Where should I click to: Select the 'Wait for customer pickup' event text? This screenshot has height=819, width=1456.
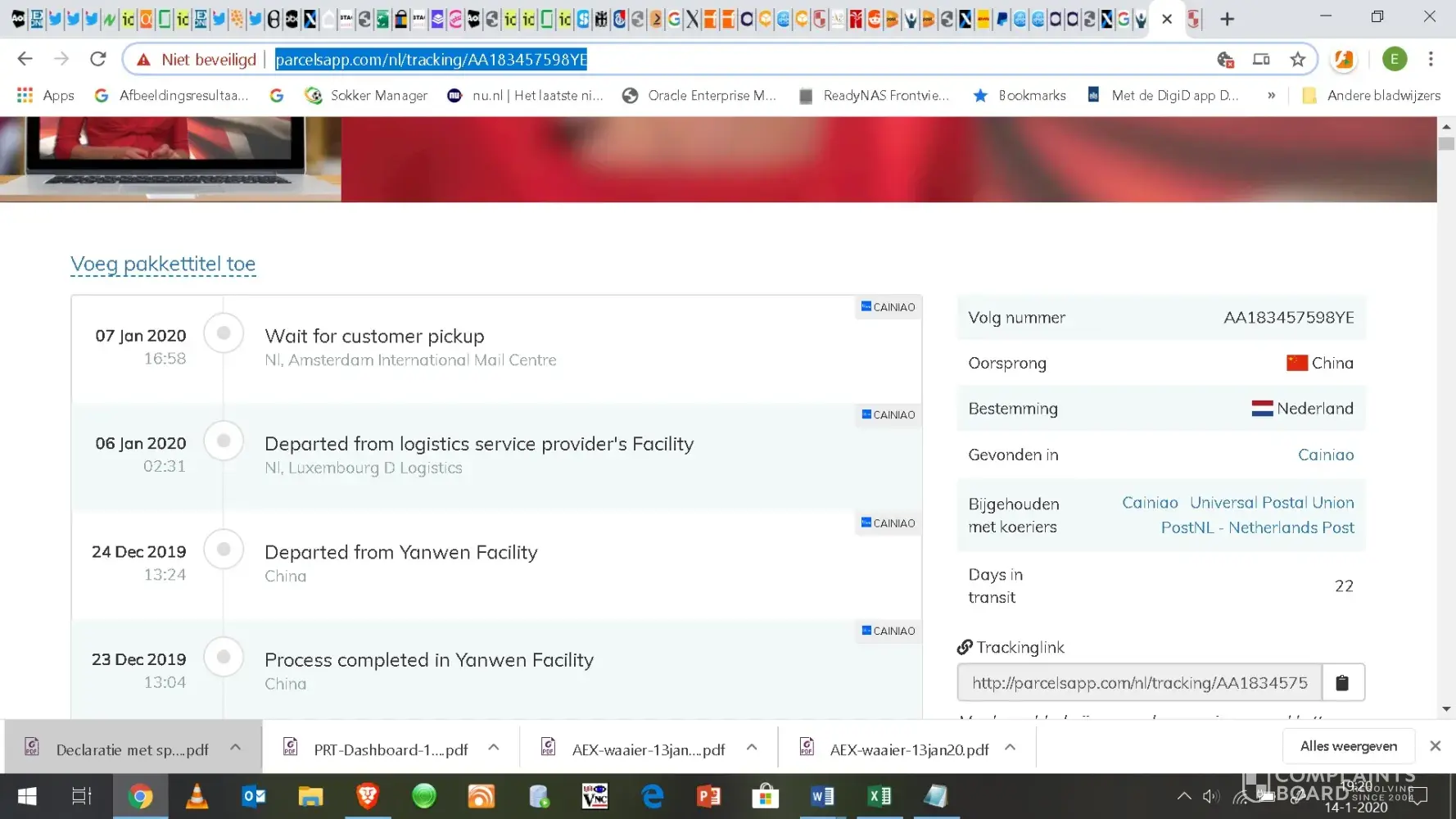[x=374, y=336]
